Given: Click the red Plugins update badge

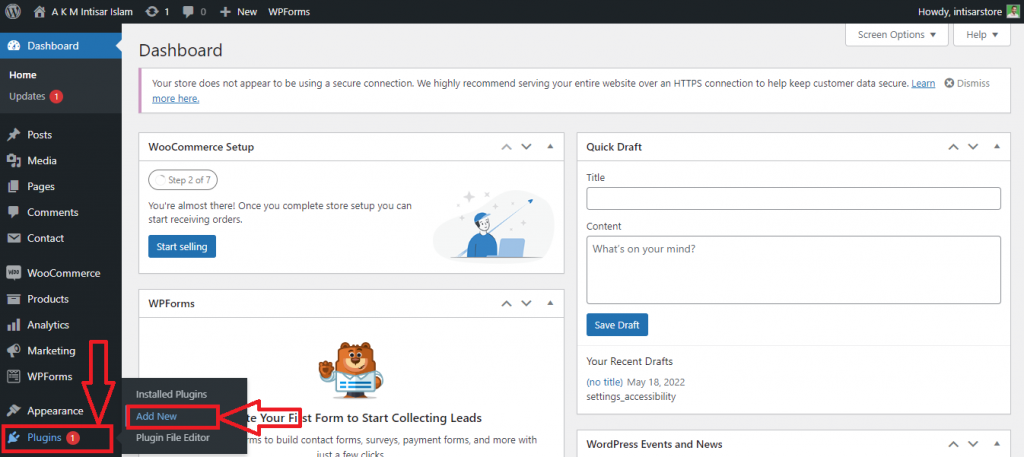Looking at the screenshot, I should tap(73, 437).
